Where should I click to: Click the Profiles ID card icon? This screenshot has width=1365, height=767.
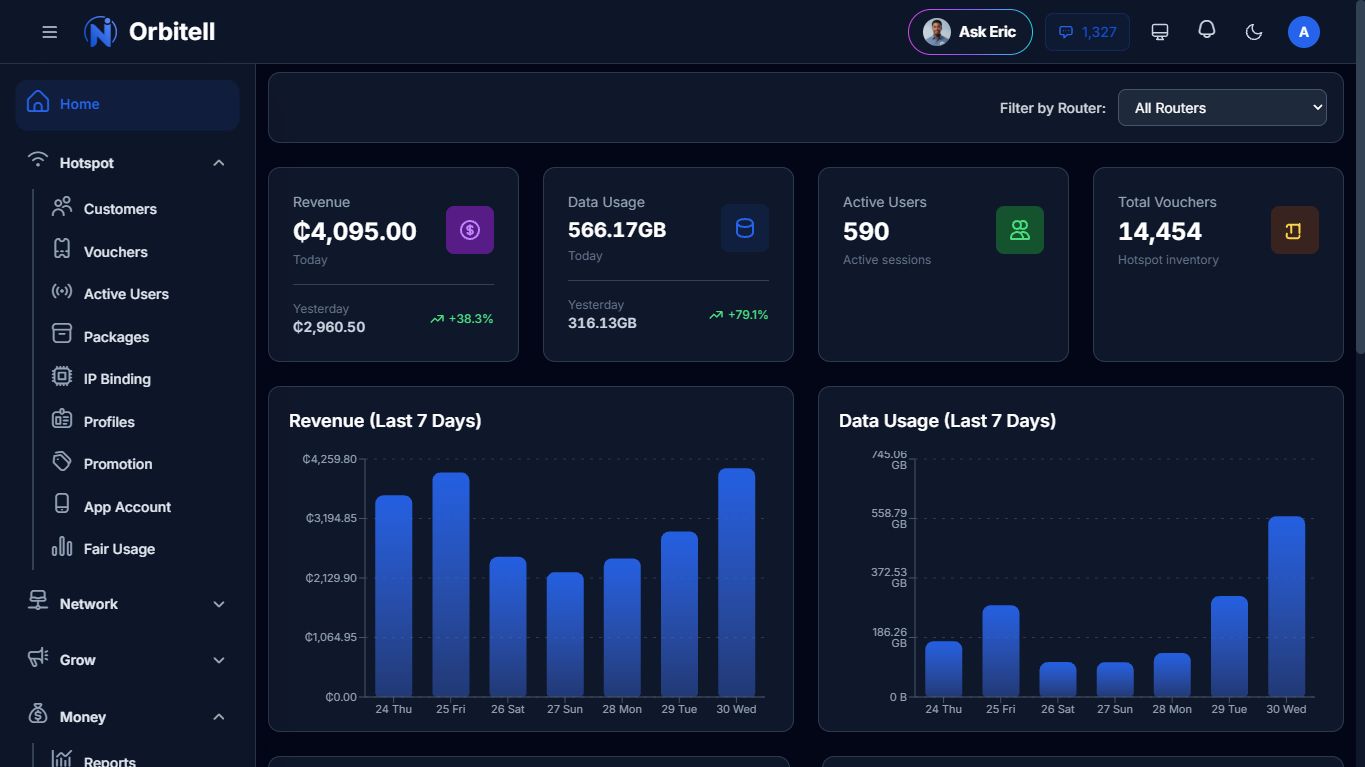click(x=62, y=419)
